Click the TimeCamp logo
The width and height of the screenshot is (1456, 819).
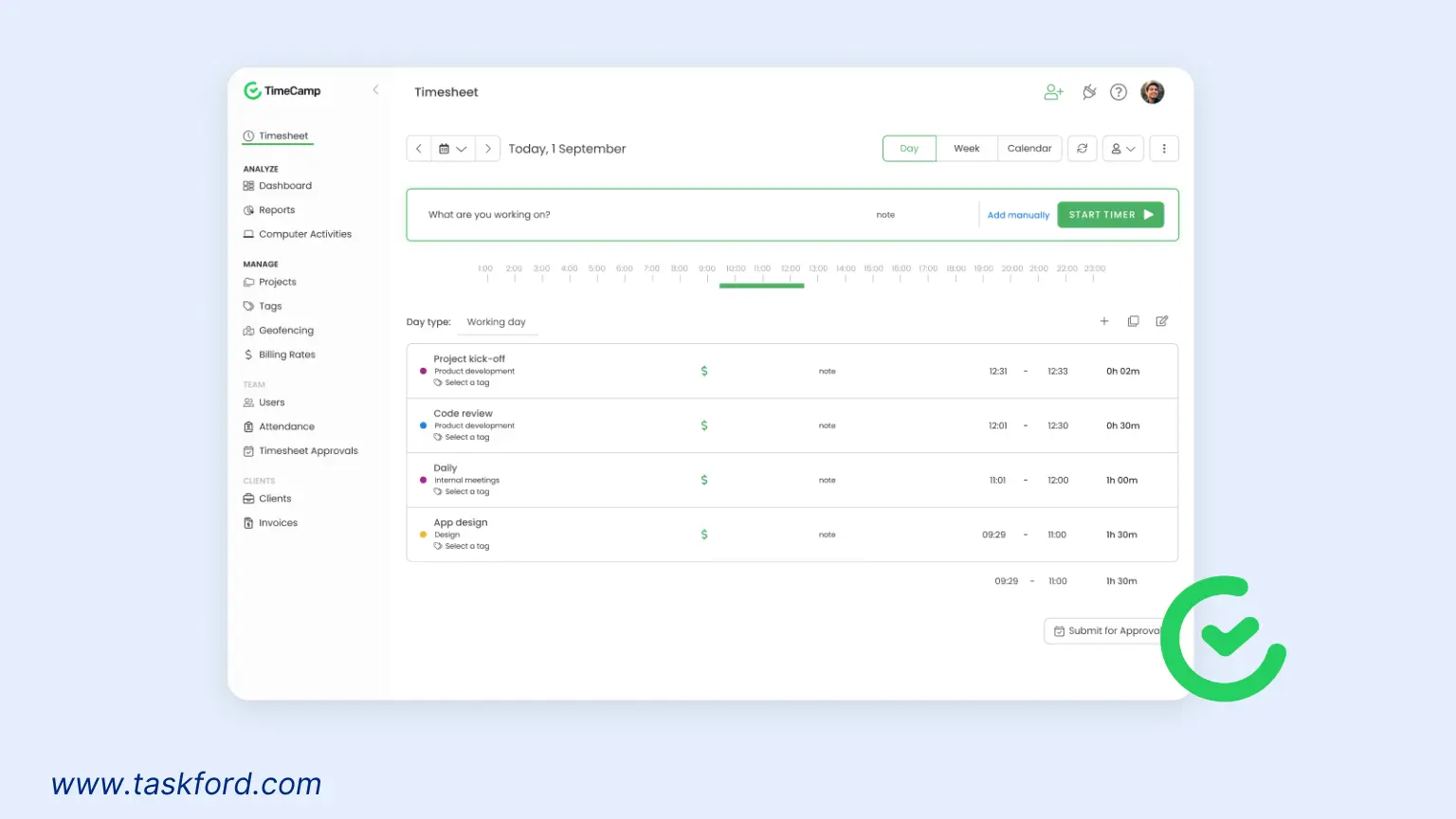[x=282, y=91]
